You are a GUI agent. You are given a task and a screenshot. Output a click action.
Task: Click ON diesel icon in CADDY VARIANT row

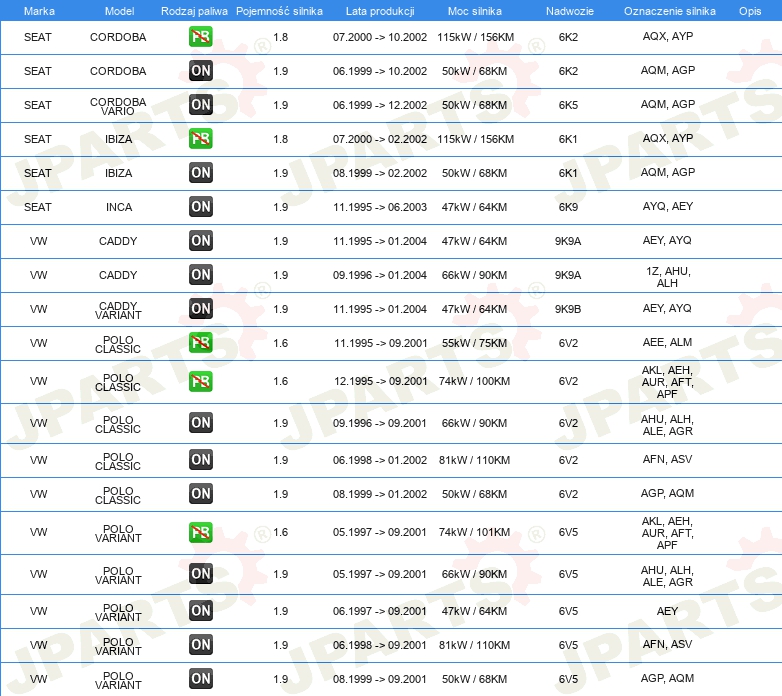[200, 309]
